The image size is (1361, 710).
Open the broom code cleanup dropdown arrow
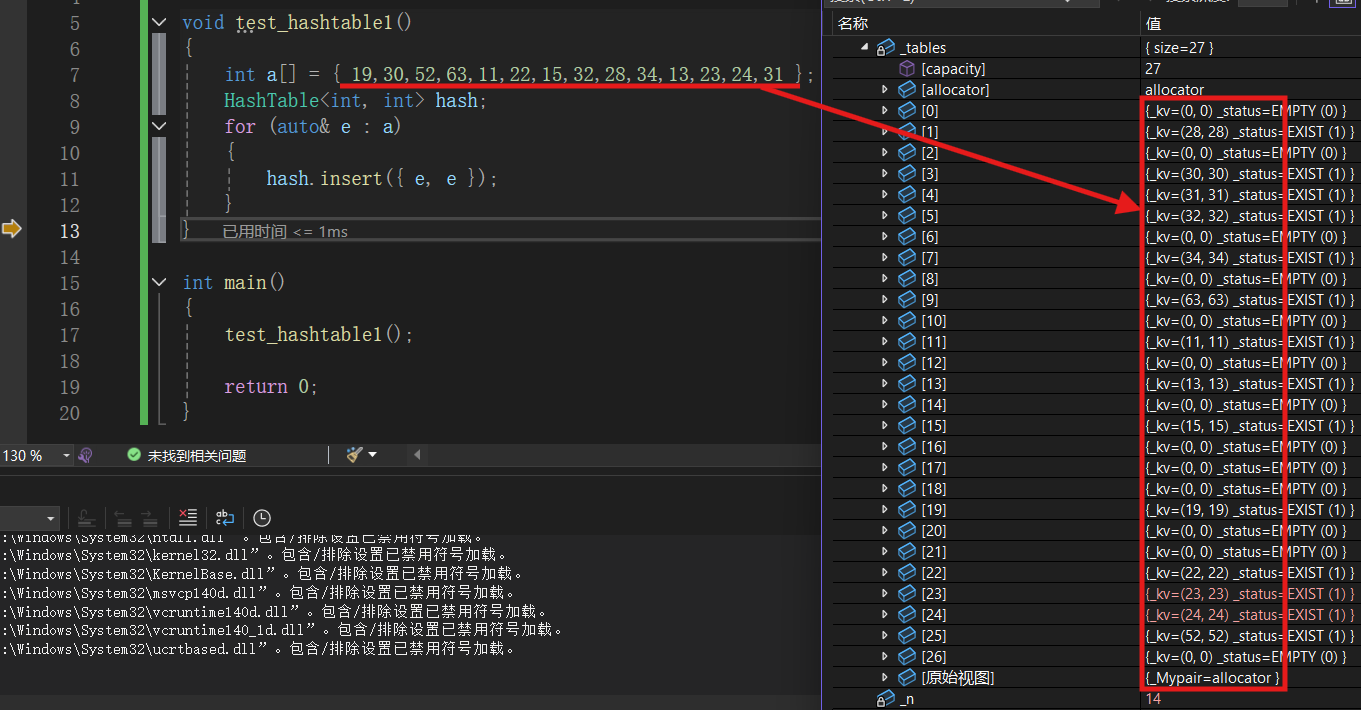[373, 455]
